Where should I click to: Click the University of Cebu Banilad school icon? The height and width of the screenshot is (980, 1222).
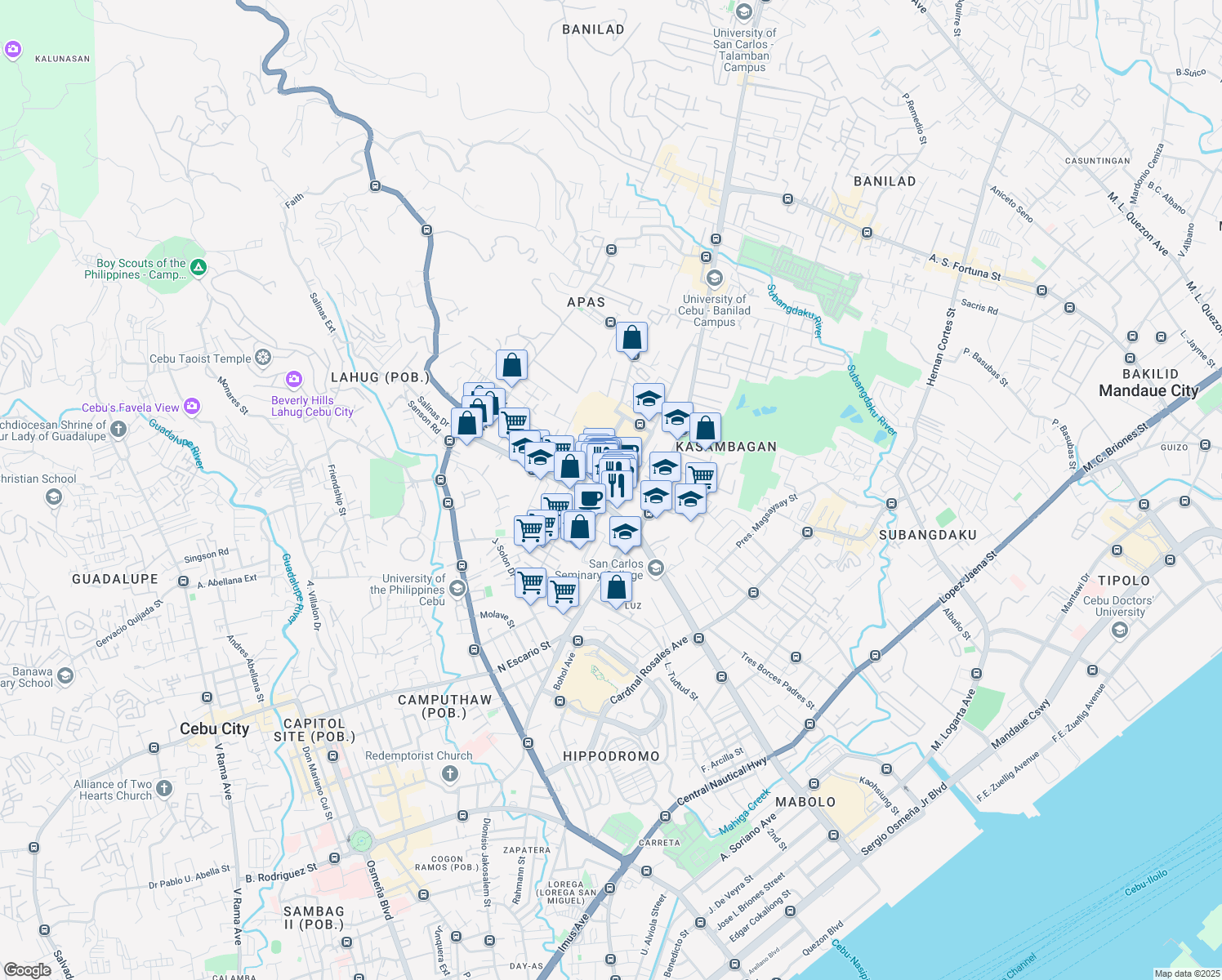715,279
